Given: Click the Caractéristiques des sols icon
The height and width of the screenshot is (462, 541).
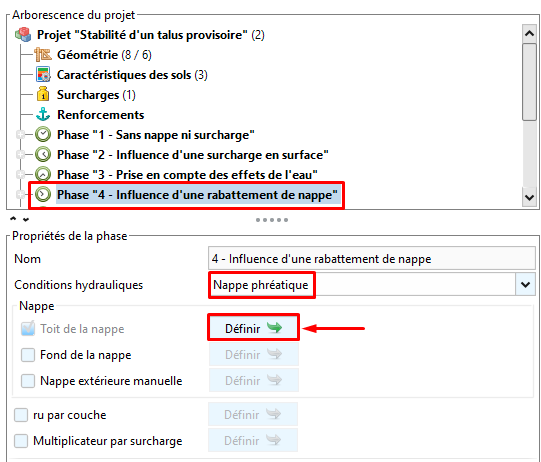Looking at the screenshot, I should 43,75.
